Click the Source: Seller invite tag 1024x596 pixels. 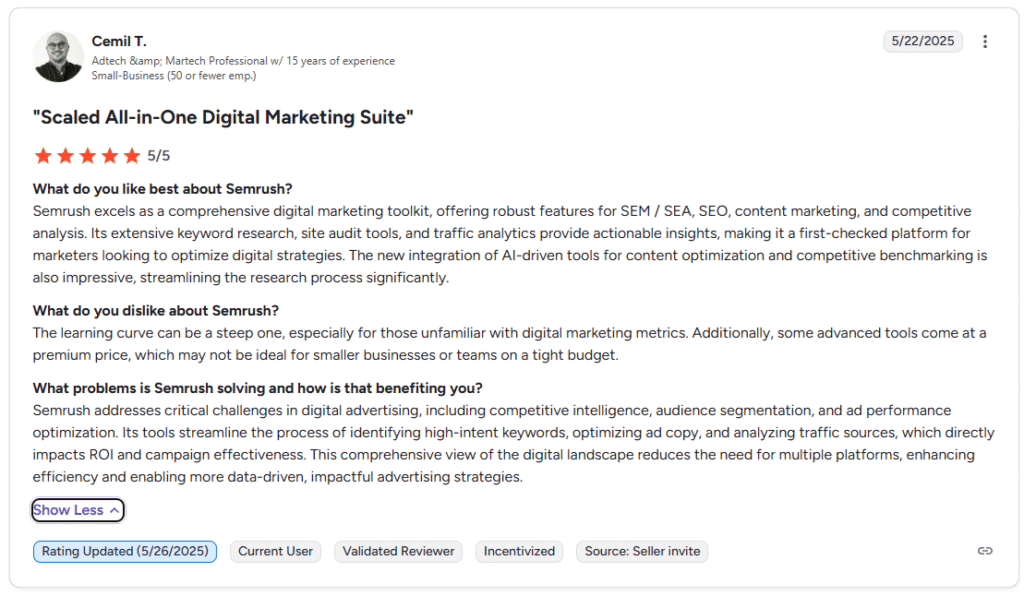point(641,551)
